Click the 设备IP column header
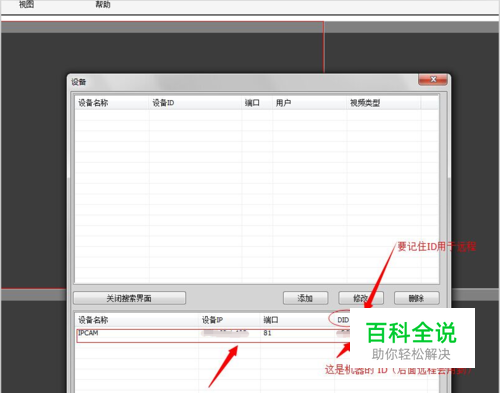This screenshot has width=500, height=393. (230, 320)
